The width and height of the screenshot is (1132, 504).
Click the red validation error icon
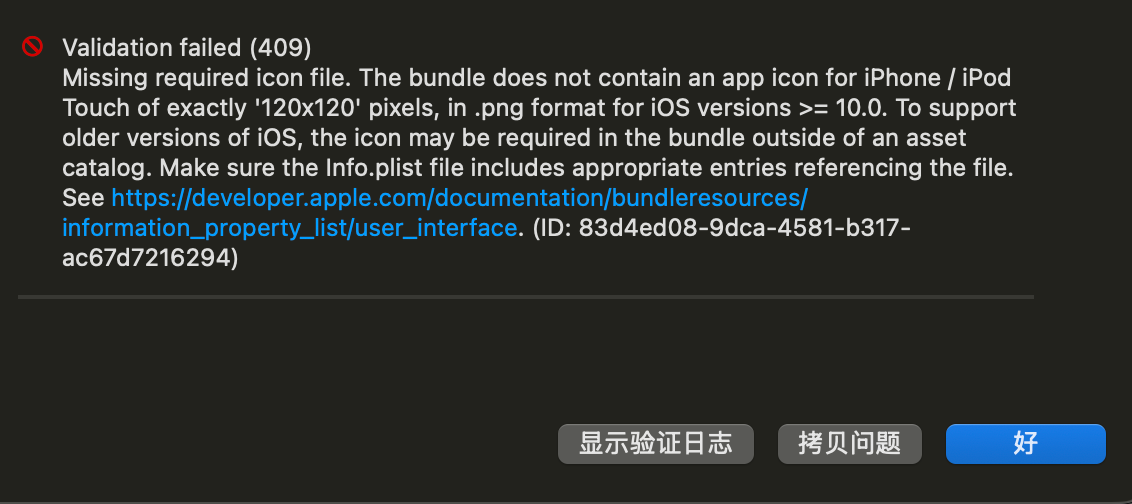tap(33, 46)
